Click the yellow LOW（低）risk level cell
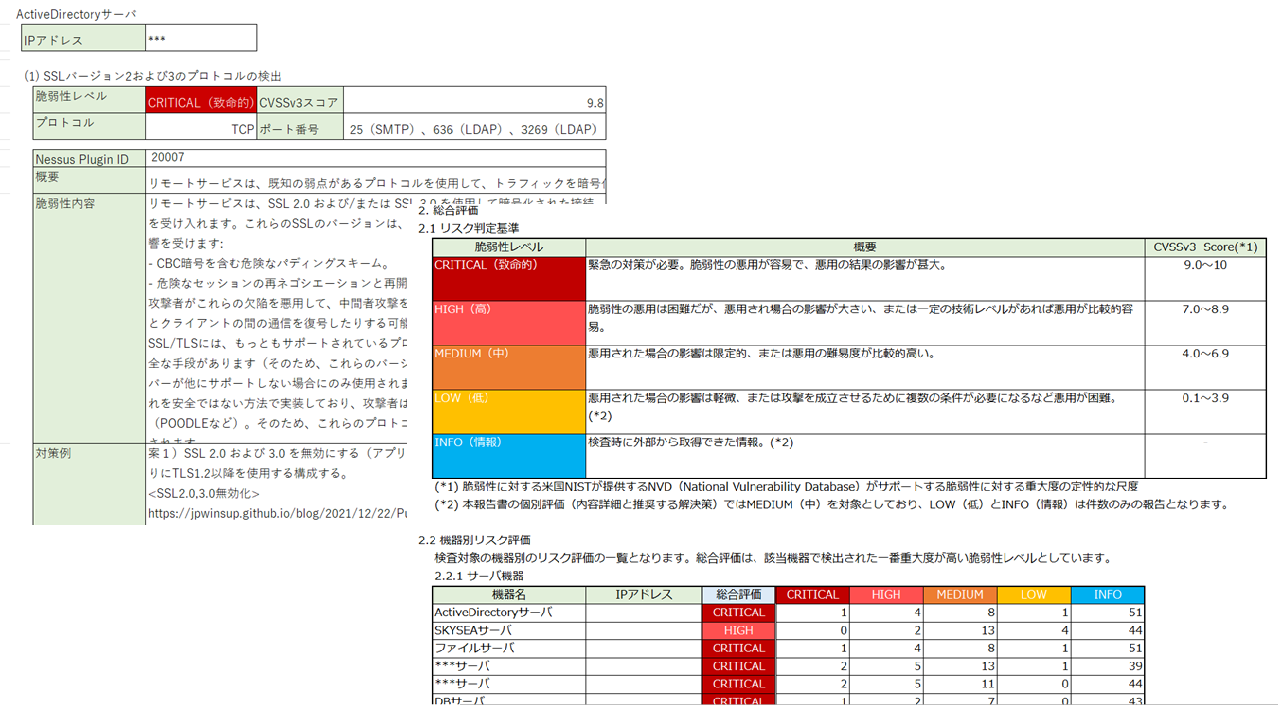1278x714 pixels. [509, 411]
